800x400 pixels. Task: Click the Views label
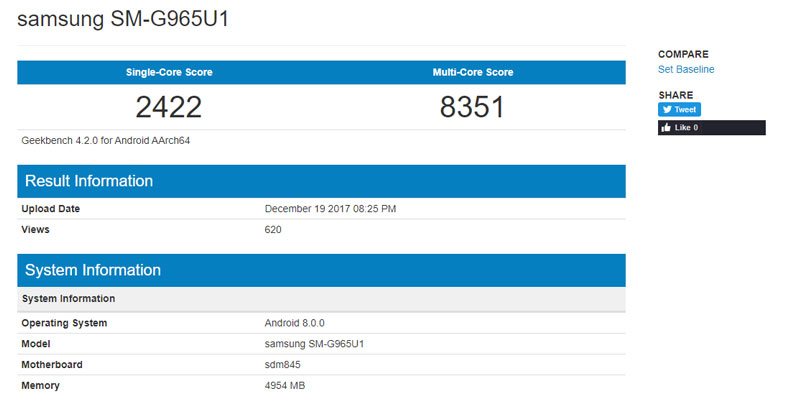35,230
